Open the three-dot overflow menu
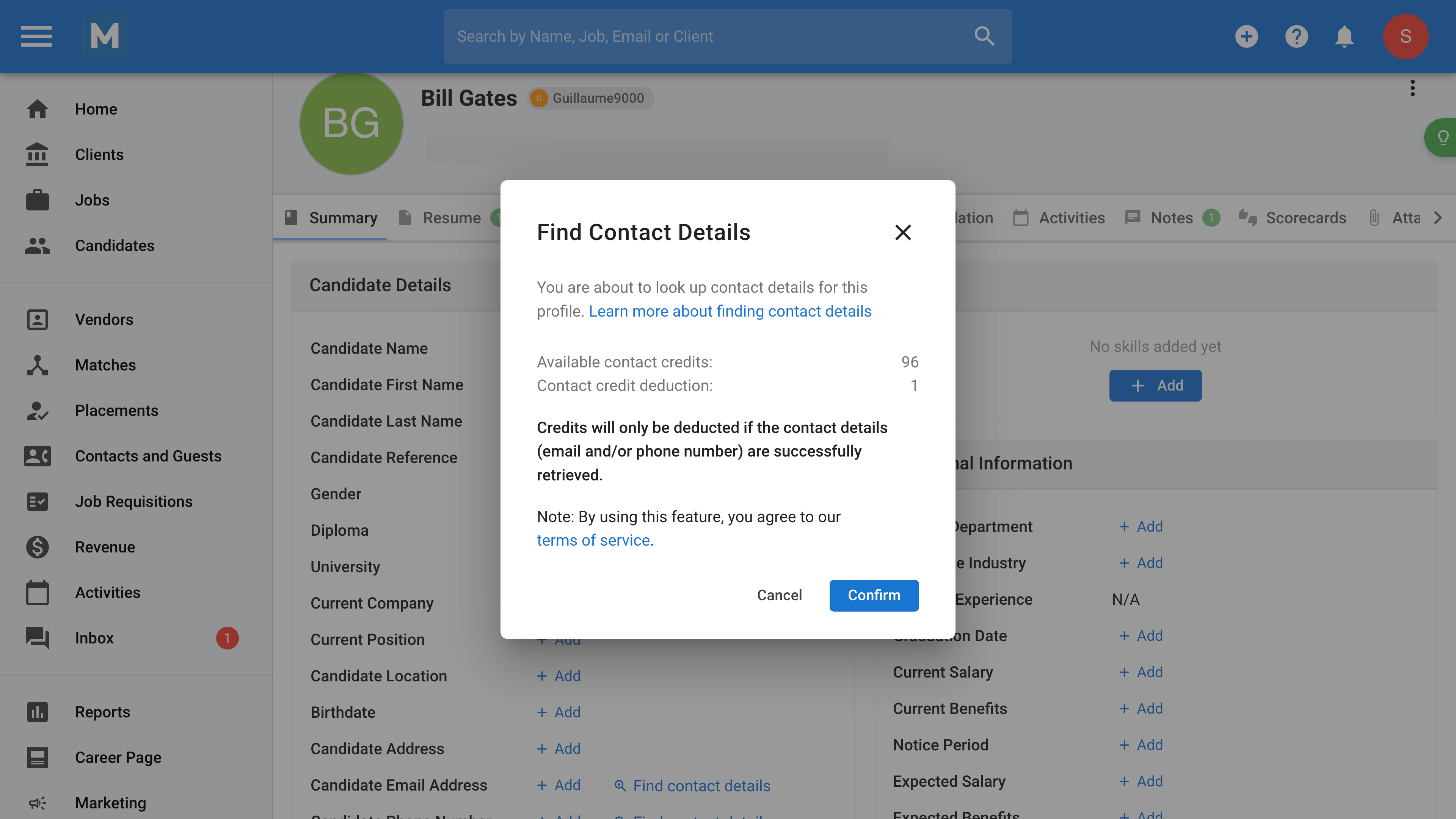 point(1412,88)
